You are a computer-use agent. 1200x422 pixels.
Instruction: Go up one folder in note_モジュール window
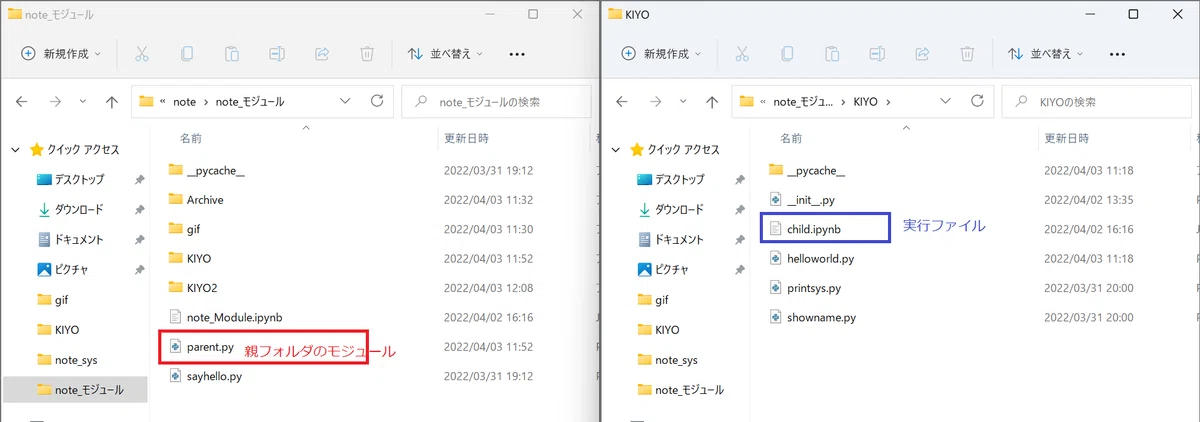(x=112, y=101)
